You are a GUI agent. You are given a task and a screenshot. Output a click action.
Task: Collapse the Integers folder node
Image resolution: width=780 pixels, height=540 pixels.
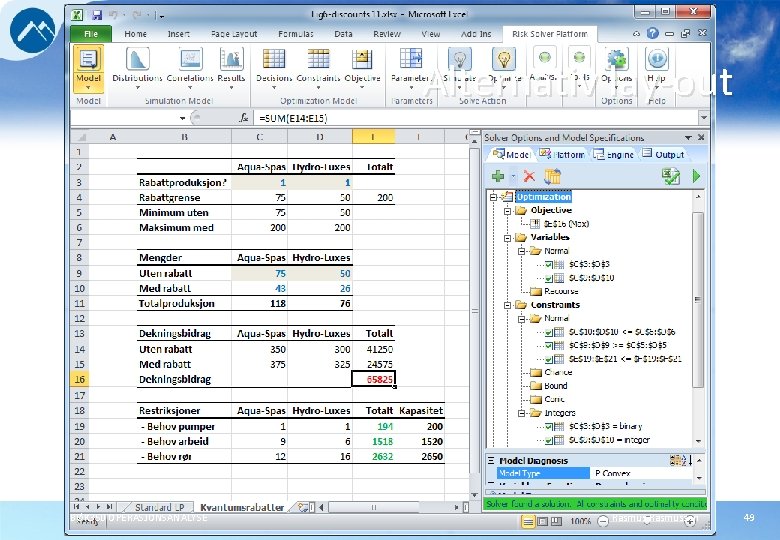(x=521, y=413)
